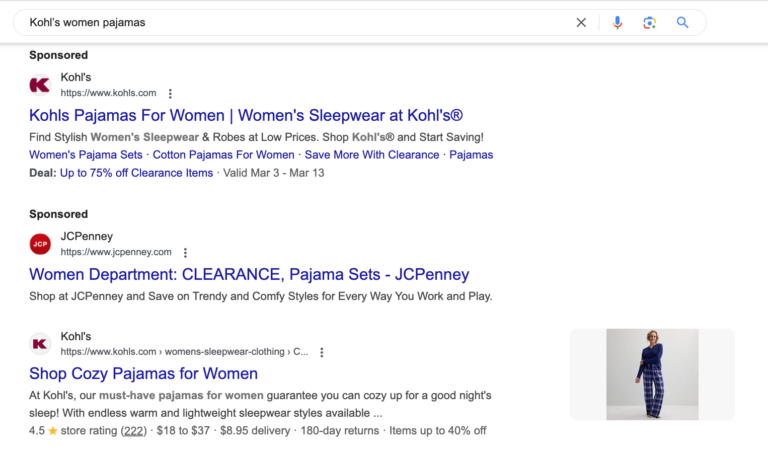Clear the search box with the X icon
The width and height of the screenshot is (768, 457).
[x=581, y=22]
